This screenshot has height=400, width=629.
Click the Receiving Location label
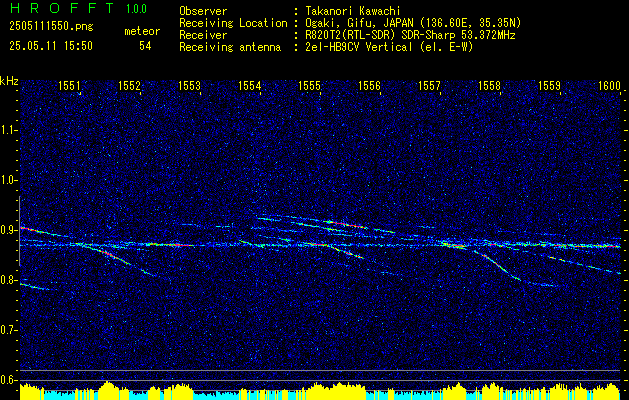pyautogui.click(x=233, y=23)
